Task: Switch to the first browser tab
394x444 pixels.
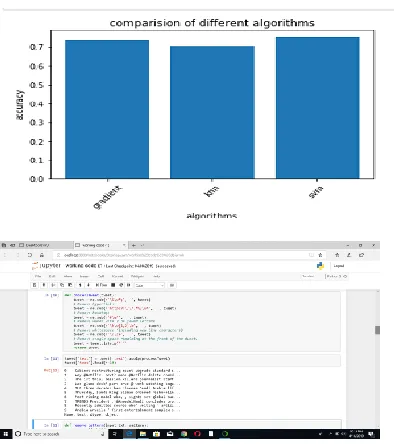Action: click(46, 245)
